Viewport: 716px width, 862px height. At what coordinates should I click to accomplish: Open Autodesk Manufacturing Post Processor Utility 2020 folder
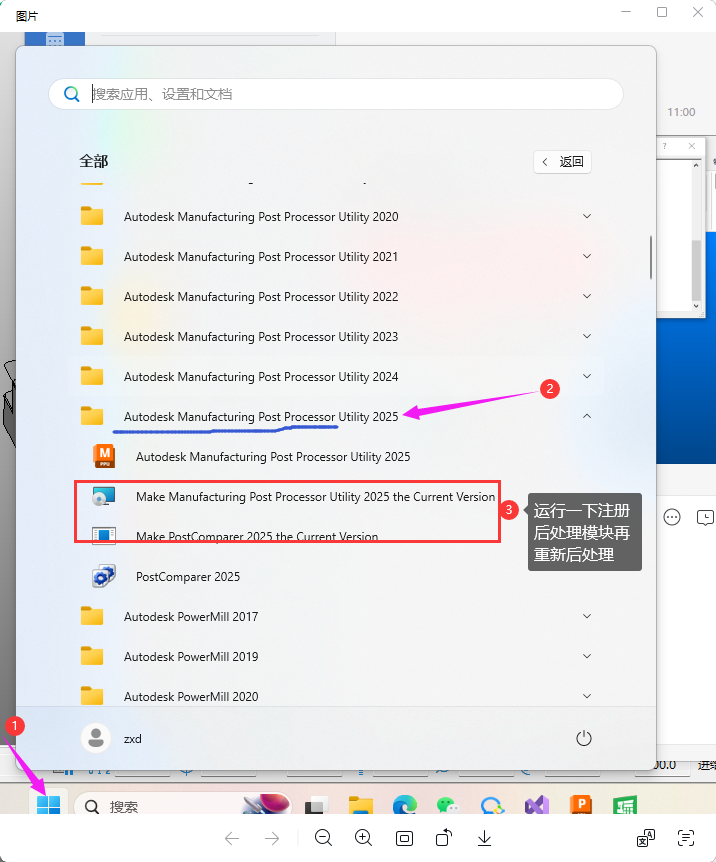click(335, 217)
